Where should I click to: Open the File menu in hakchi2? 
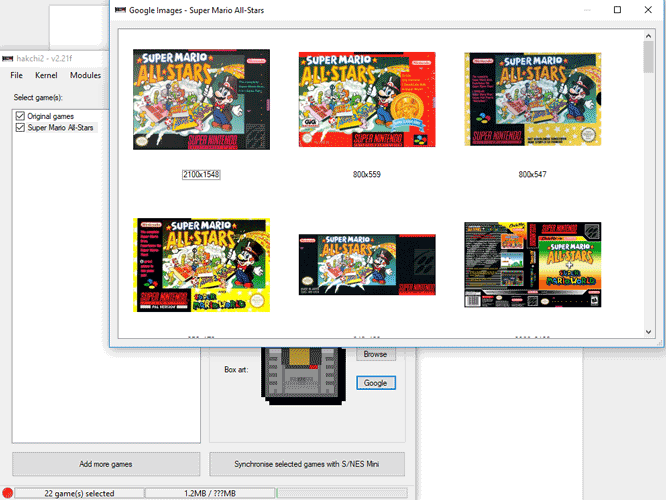tap(17, 75)
